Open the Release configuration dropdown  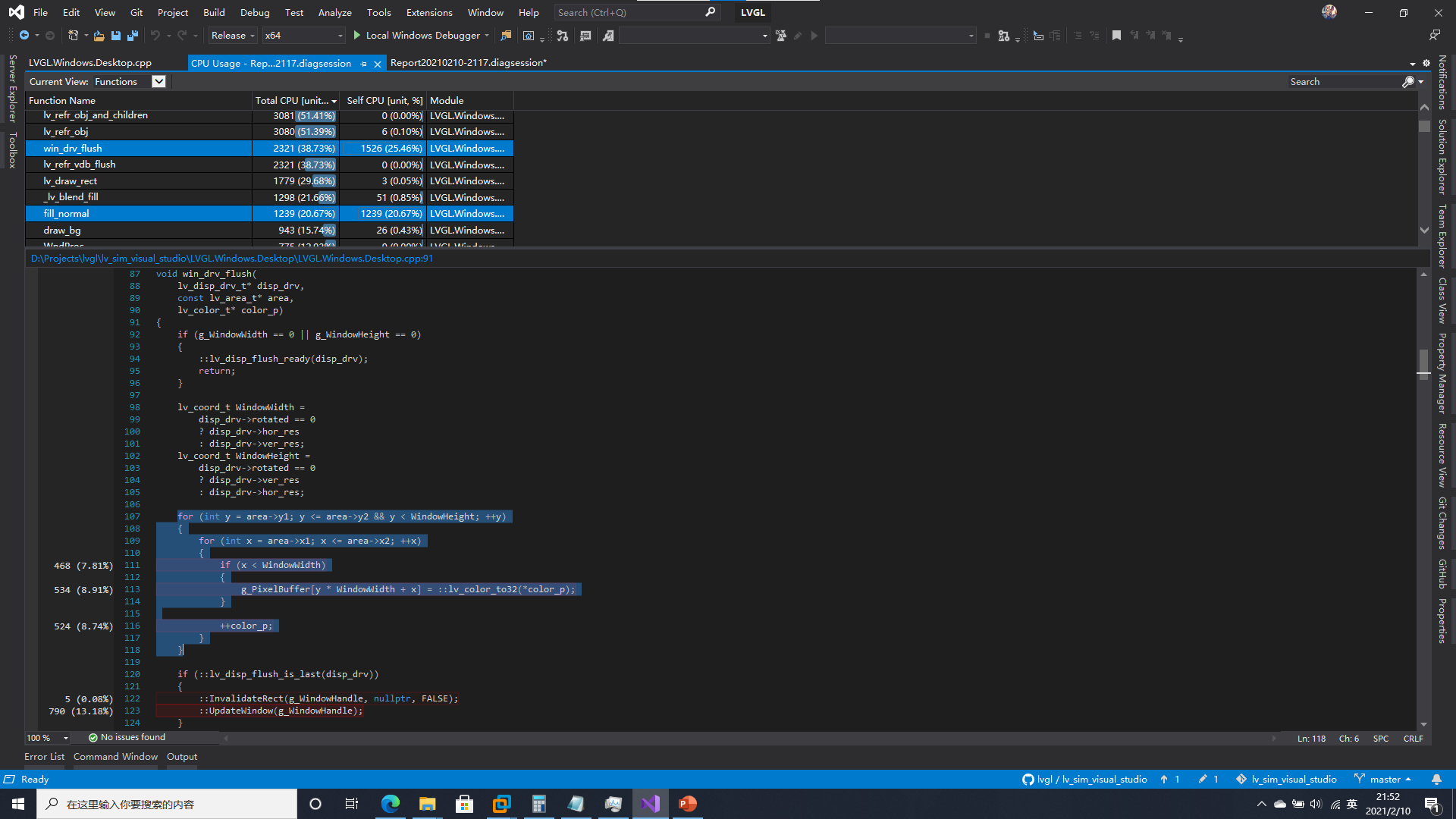point(232,35)
